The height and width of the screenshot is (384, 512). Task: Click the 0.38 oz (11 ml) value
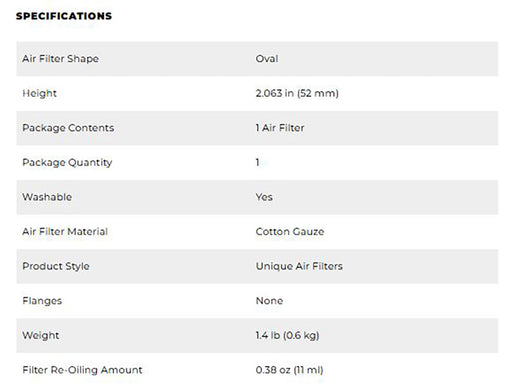point(289,370)
